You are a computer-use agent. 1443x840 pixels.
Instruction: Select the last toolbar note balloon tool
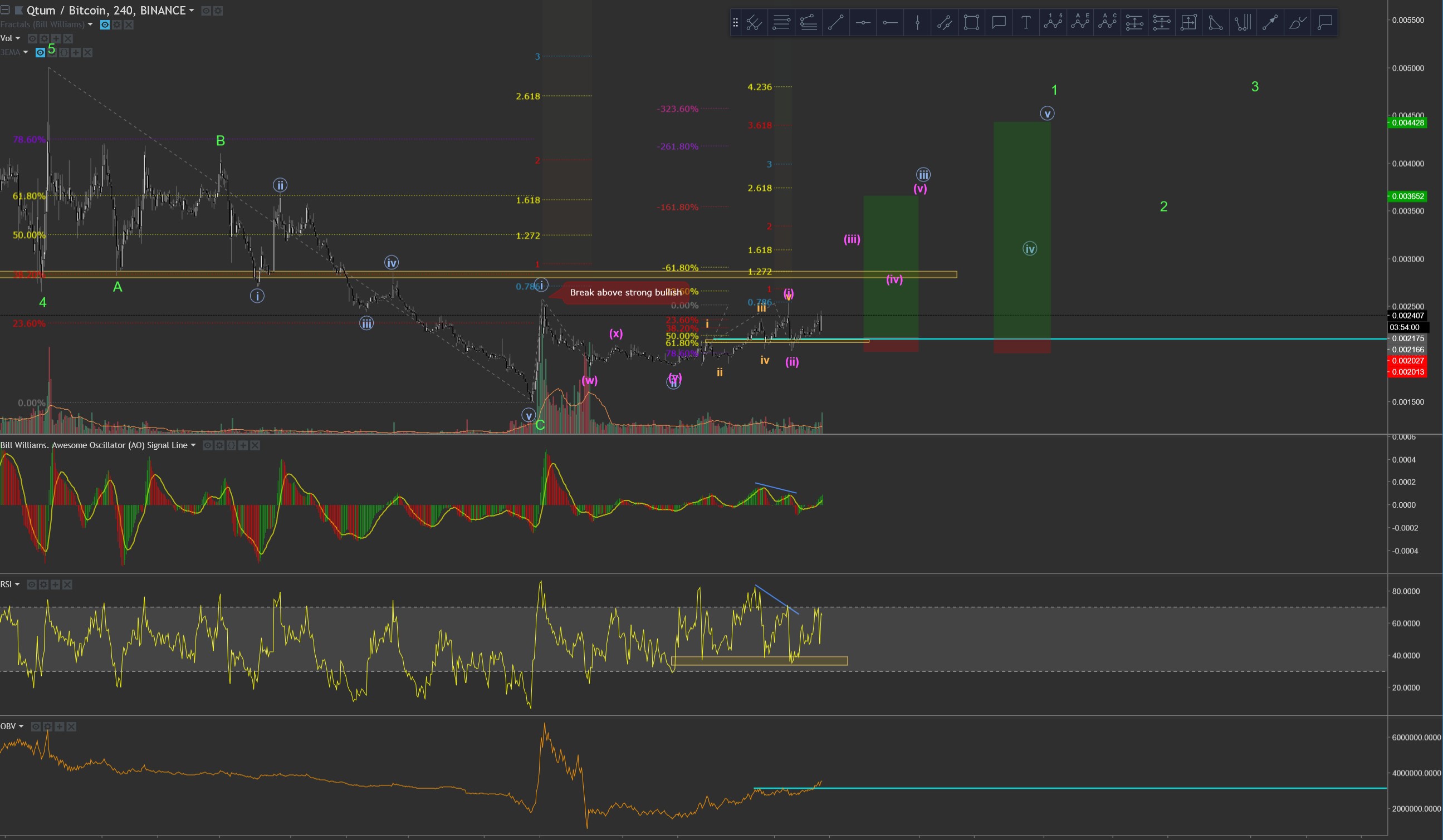pyautogui.click(x=1324, y=23)
